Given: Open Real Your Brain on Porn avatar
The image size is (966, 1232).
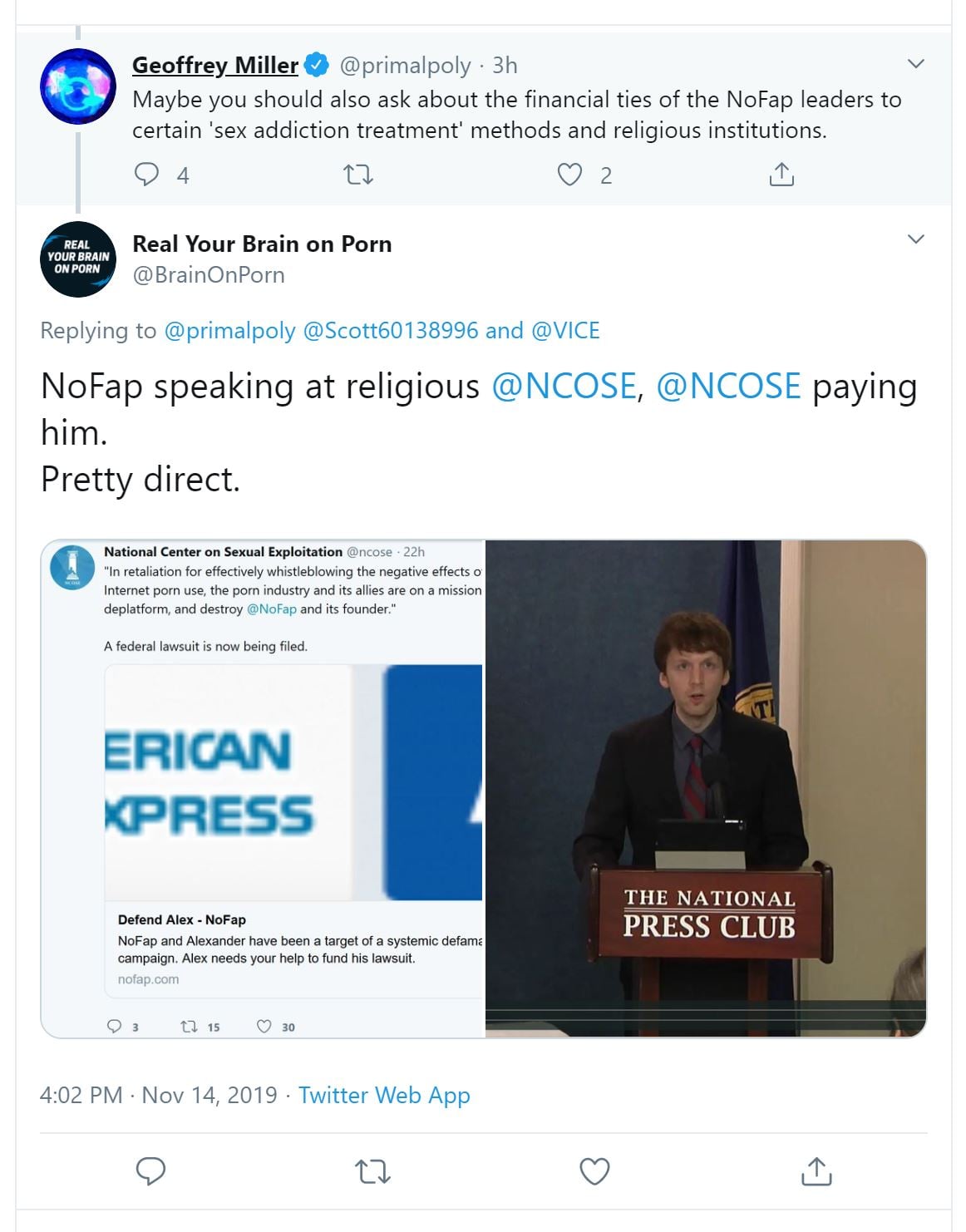Looking at the screenshot, I should (x=78, y=259).
